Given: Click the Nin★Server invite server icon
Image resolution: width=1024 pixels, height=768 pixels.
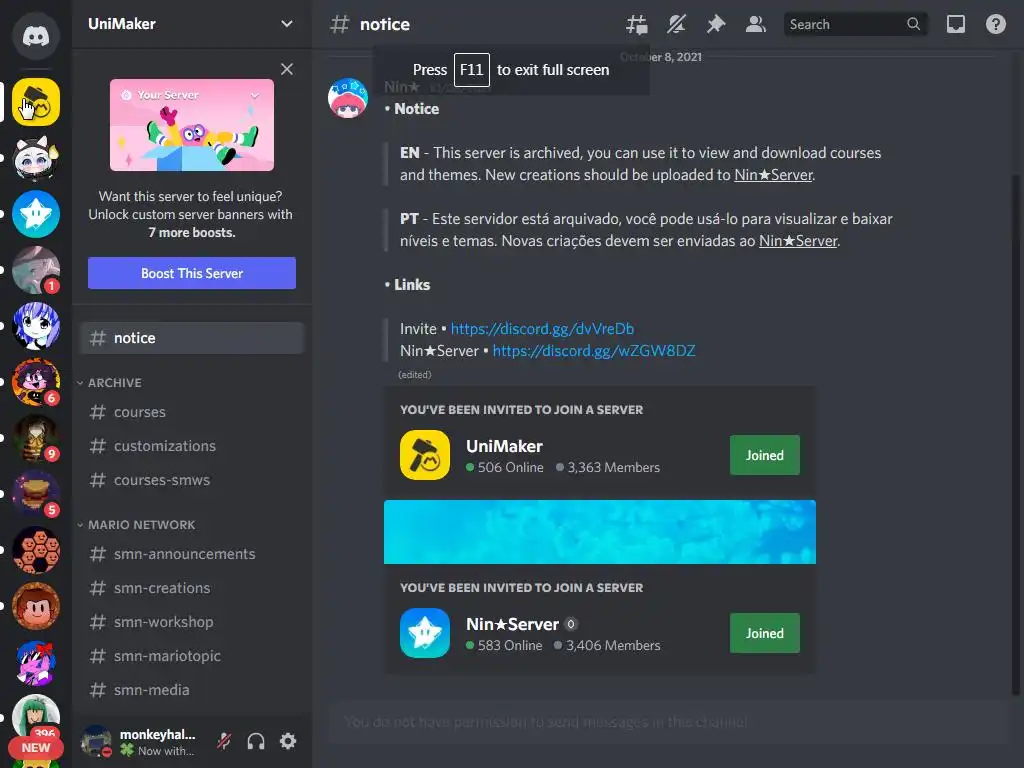Looking at the screenshot, I should click(425, 633).
